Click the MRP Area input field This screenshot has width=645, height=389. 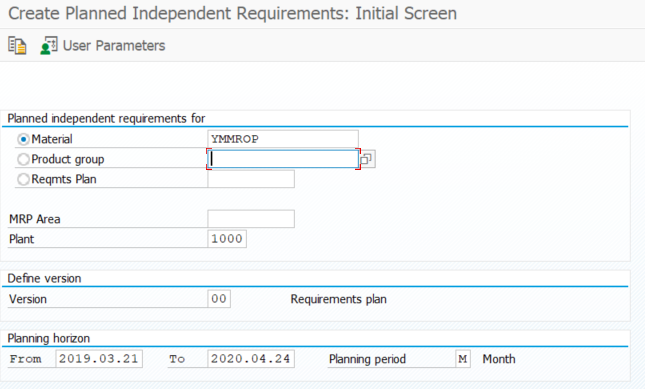(x=251, y=219)
